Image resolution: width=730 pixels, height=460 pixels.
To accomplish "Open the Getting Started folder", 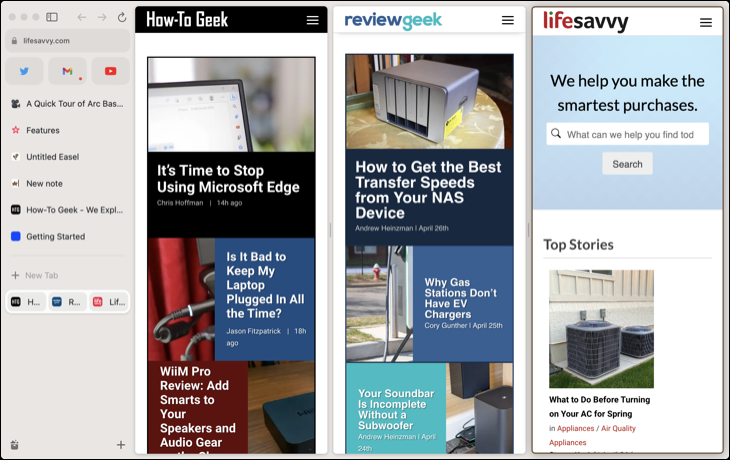I will [x=68, y=237].
